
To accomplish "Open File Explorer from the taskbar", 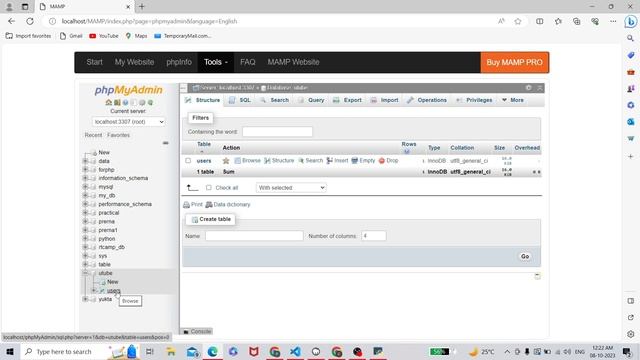I will [x=171, y=351].
